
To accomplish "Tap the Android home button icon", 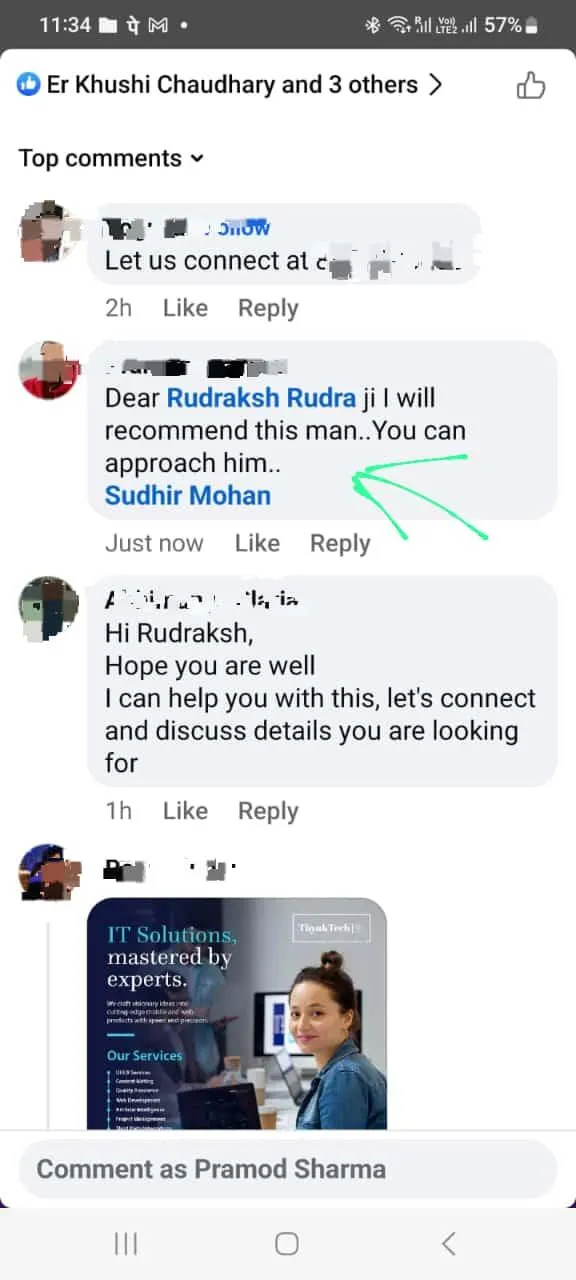I will [x=287, y=1243].
